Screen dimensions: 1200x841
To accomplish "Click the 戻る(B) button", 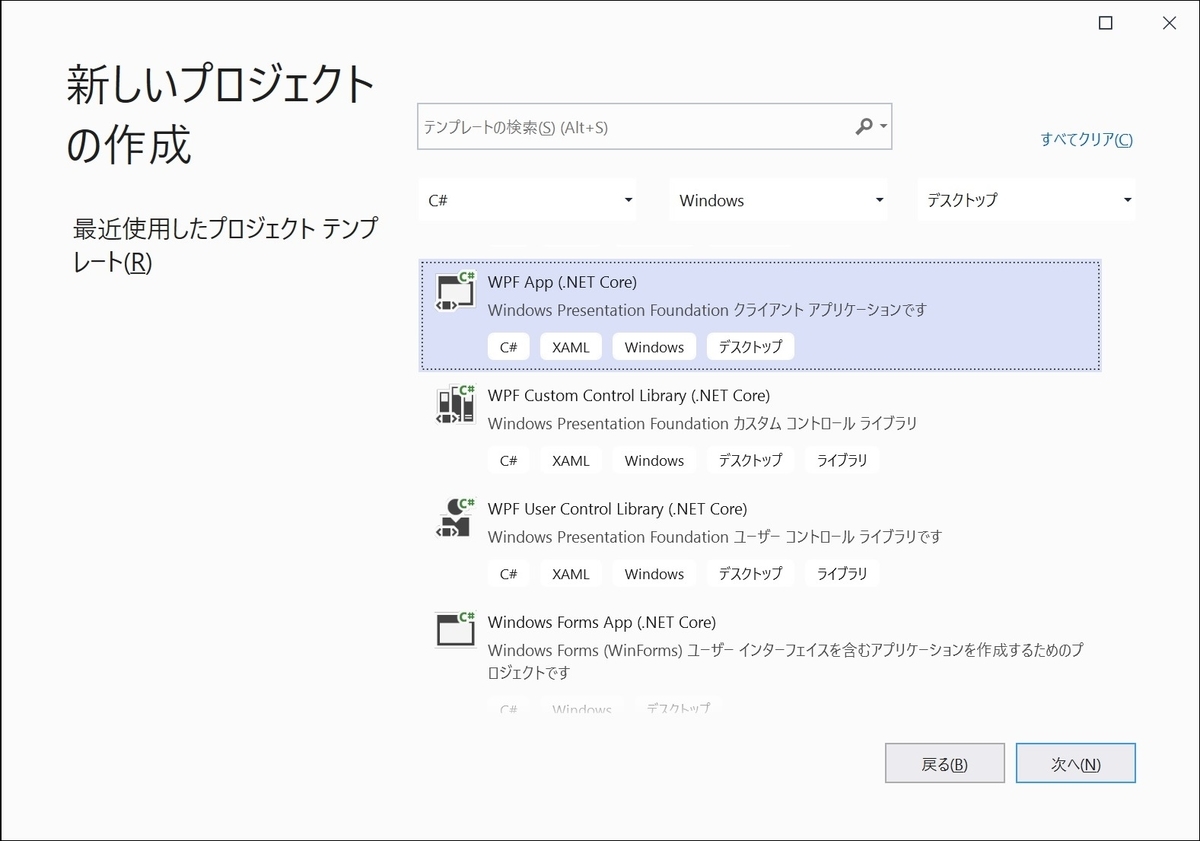I will click(944, 764).
